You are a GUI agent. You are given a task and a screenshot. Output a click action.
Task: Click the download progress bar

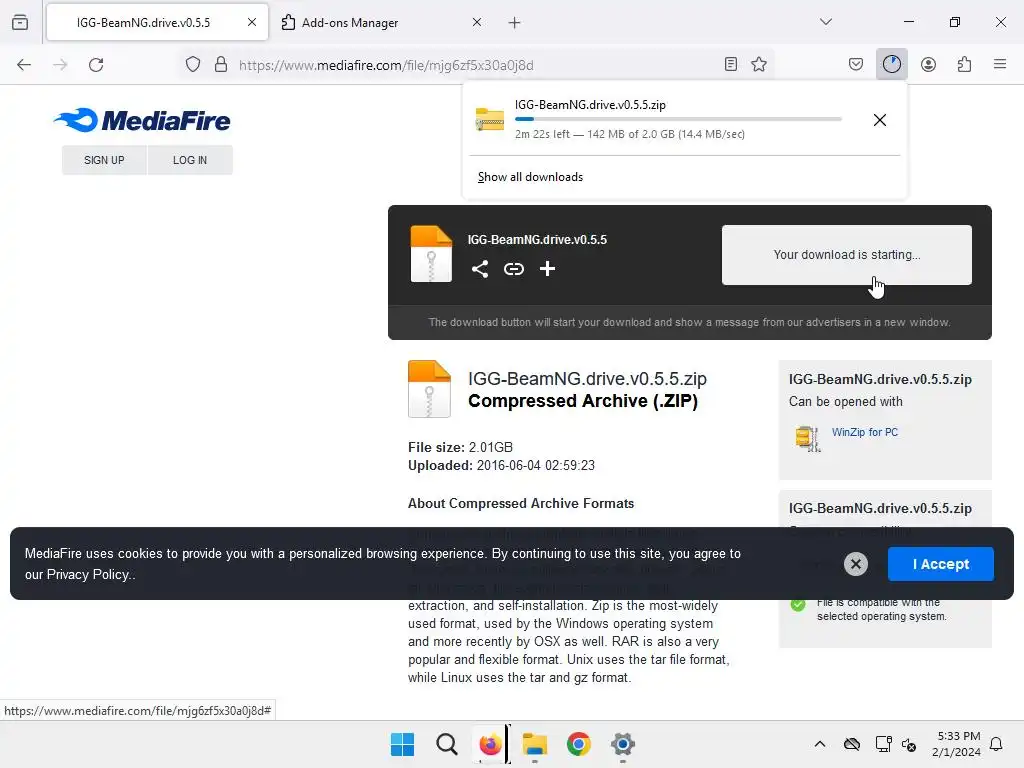point(678,119)
